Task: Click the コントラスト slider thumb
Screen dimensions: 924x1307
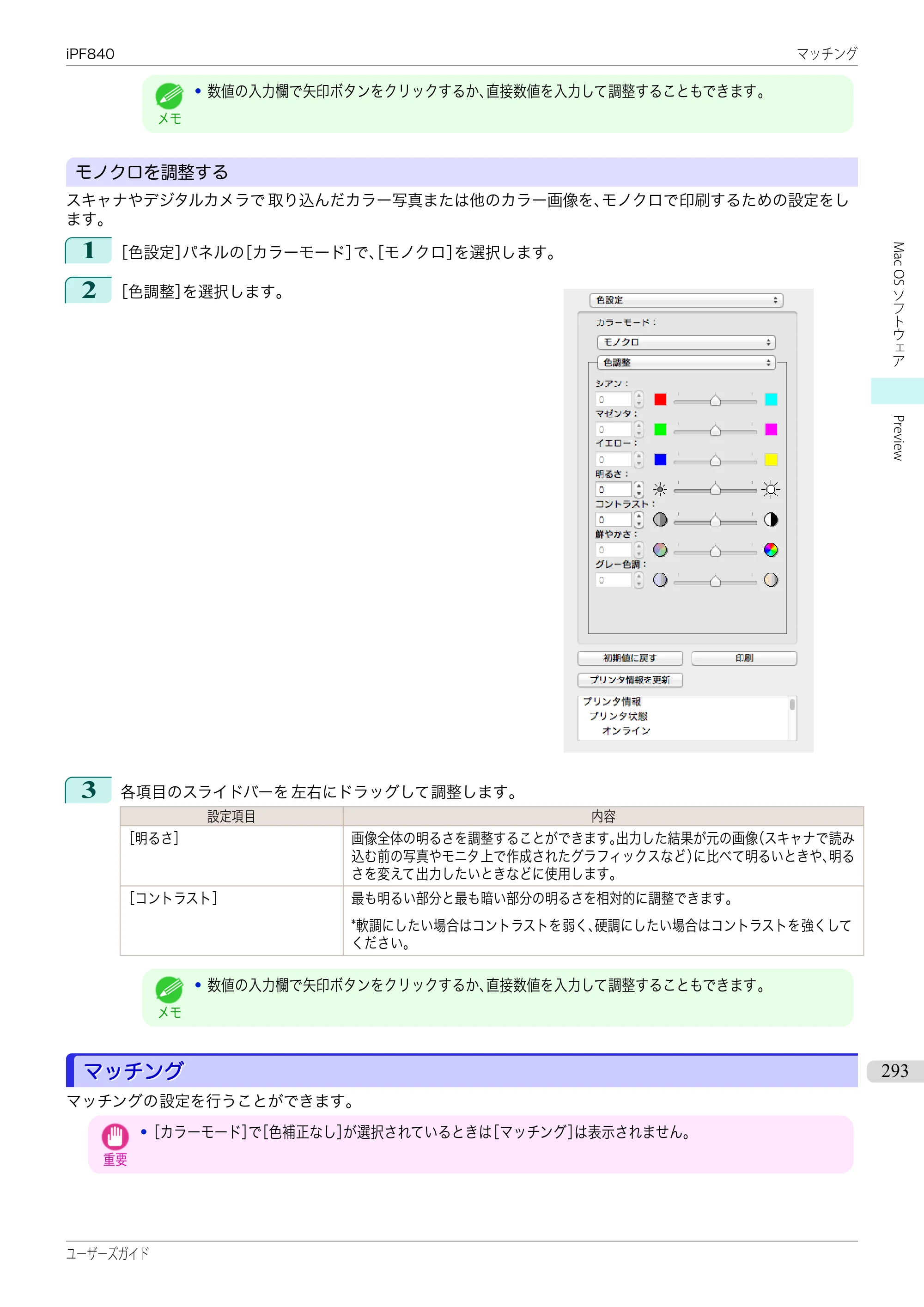Action: pyautogui.click(x=715, y=520)
